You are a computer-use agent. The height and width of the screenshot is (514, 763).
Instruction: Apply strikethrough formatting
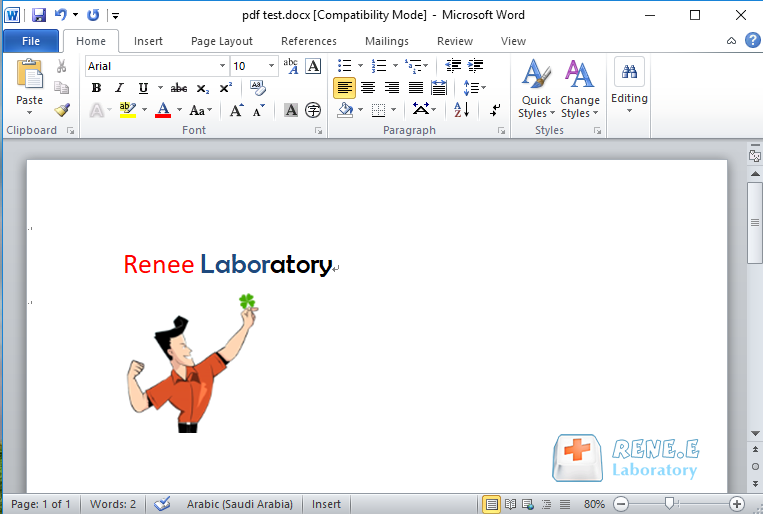[x=179, y=88]
